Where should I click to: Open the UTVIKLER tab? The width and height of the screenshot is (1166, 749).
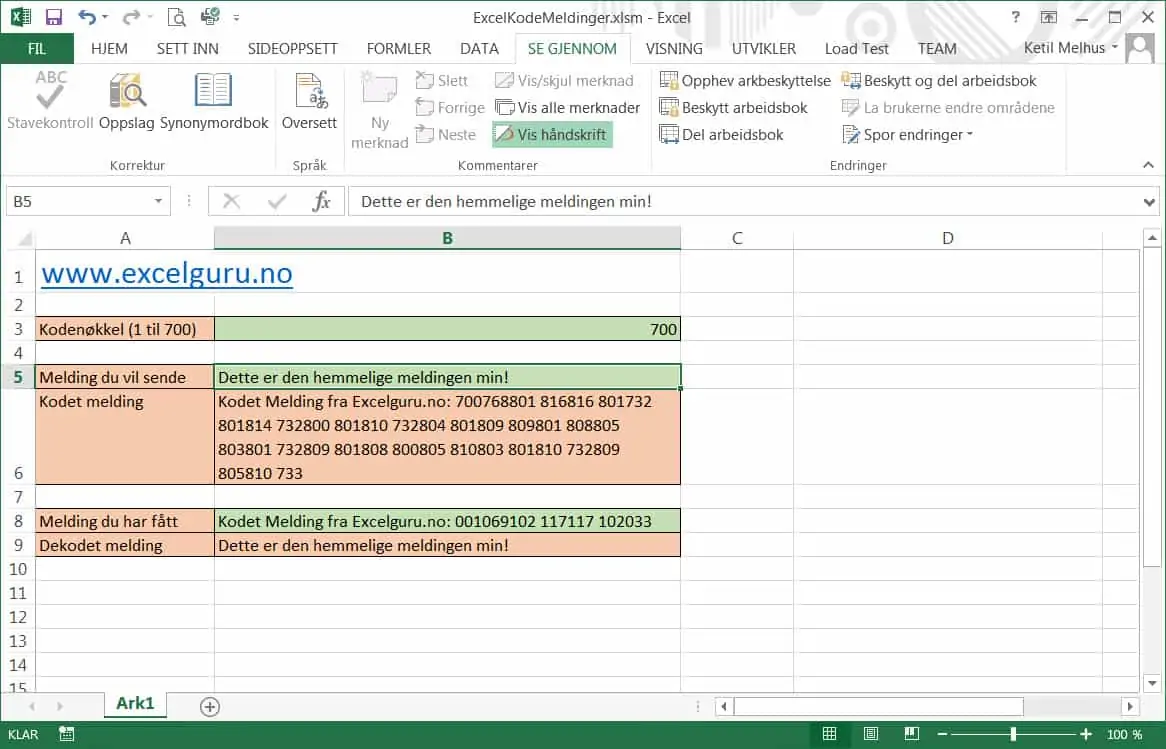tap(764, 48)
